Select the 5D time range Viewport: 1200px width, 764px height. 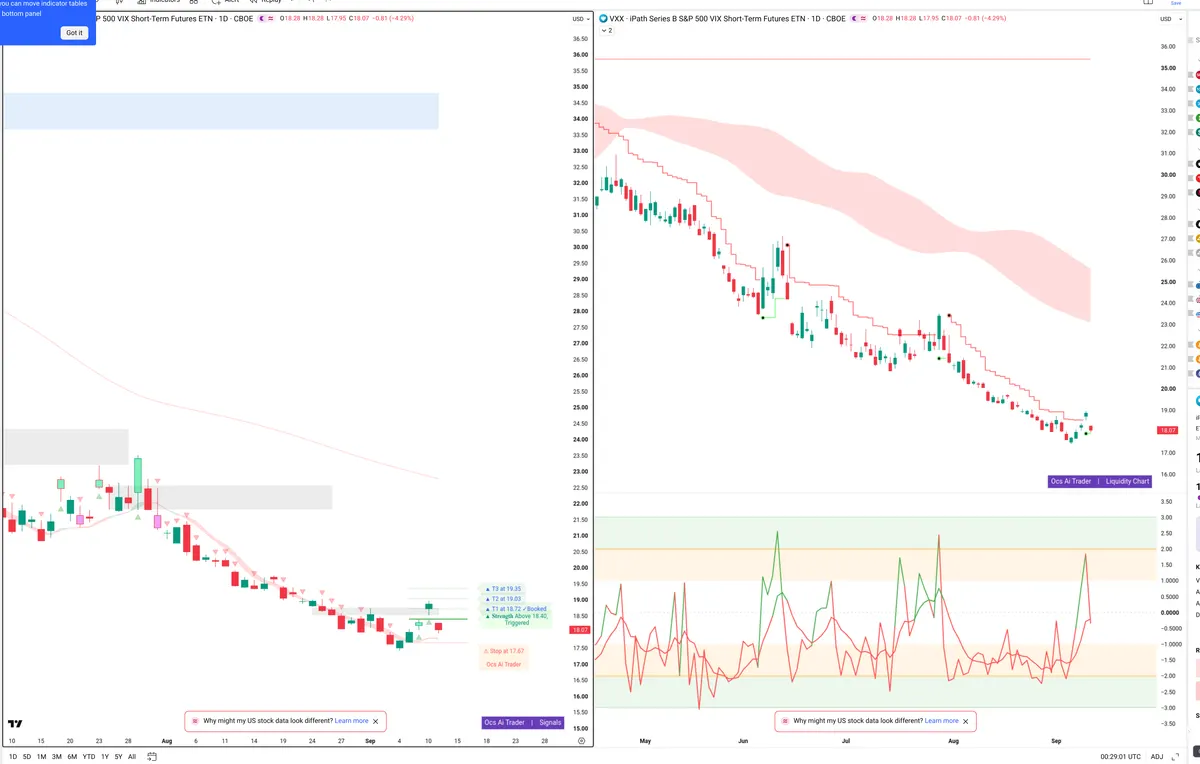pyautogui.click(x=26, y=757)
